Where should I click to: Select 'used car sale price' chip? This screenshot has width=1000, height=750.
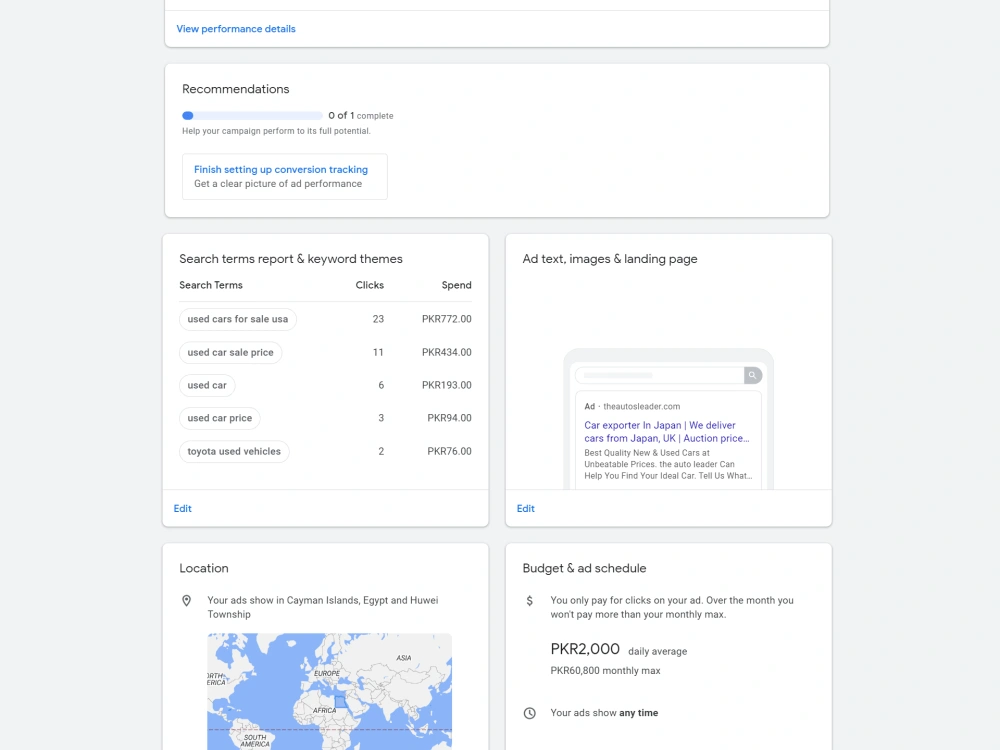[x=230, y=352]
